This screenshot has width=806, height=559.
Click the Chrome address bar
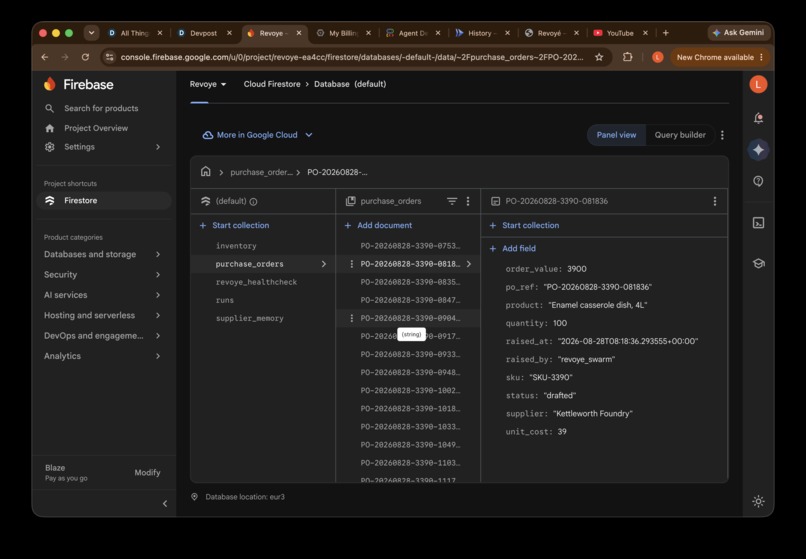352,57
